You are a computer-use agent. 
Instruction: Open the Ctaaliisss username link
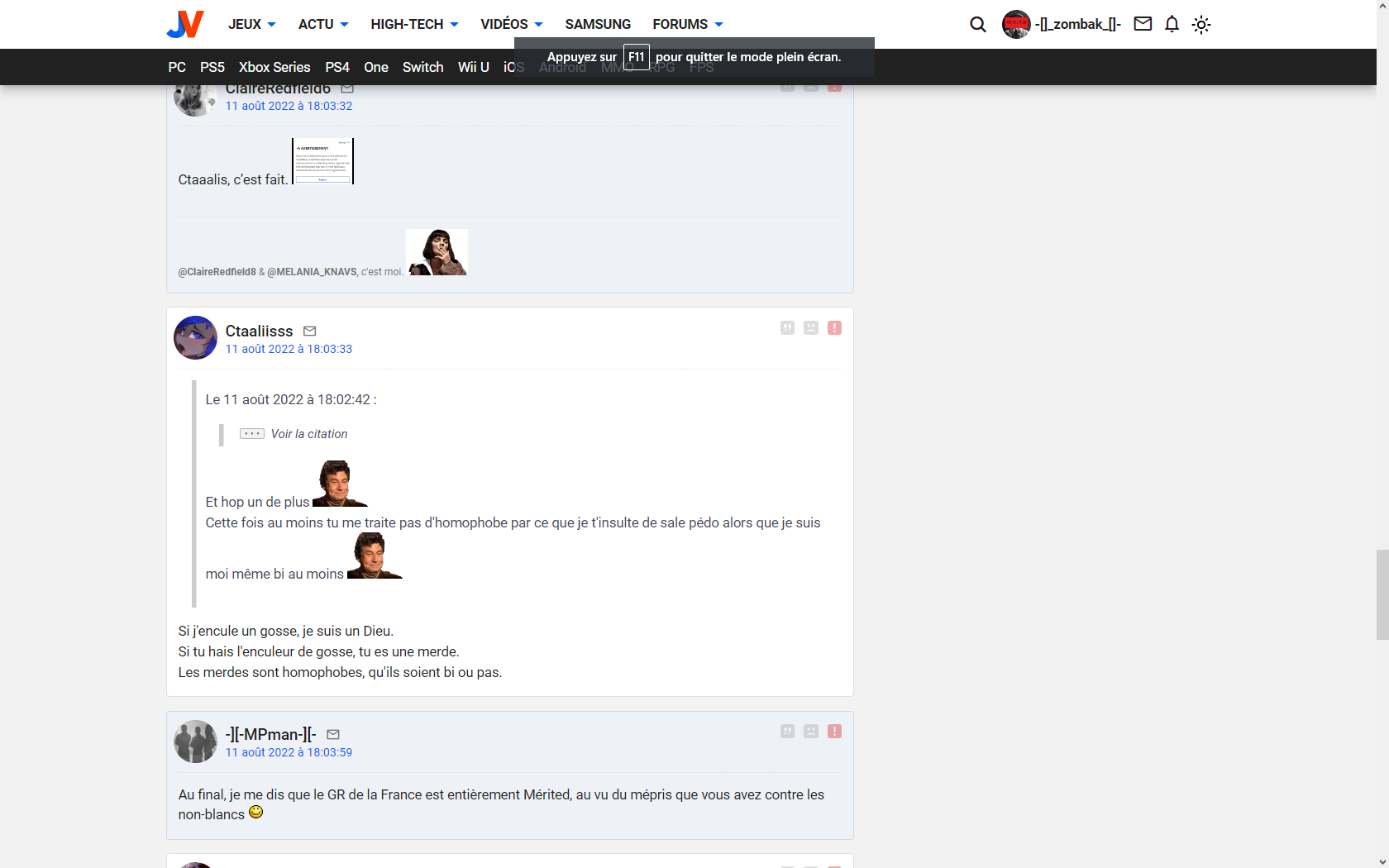(x=259, y=331)
